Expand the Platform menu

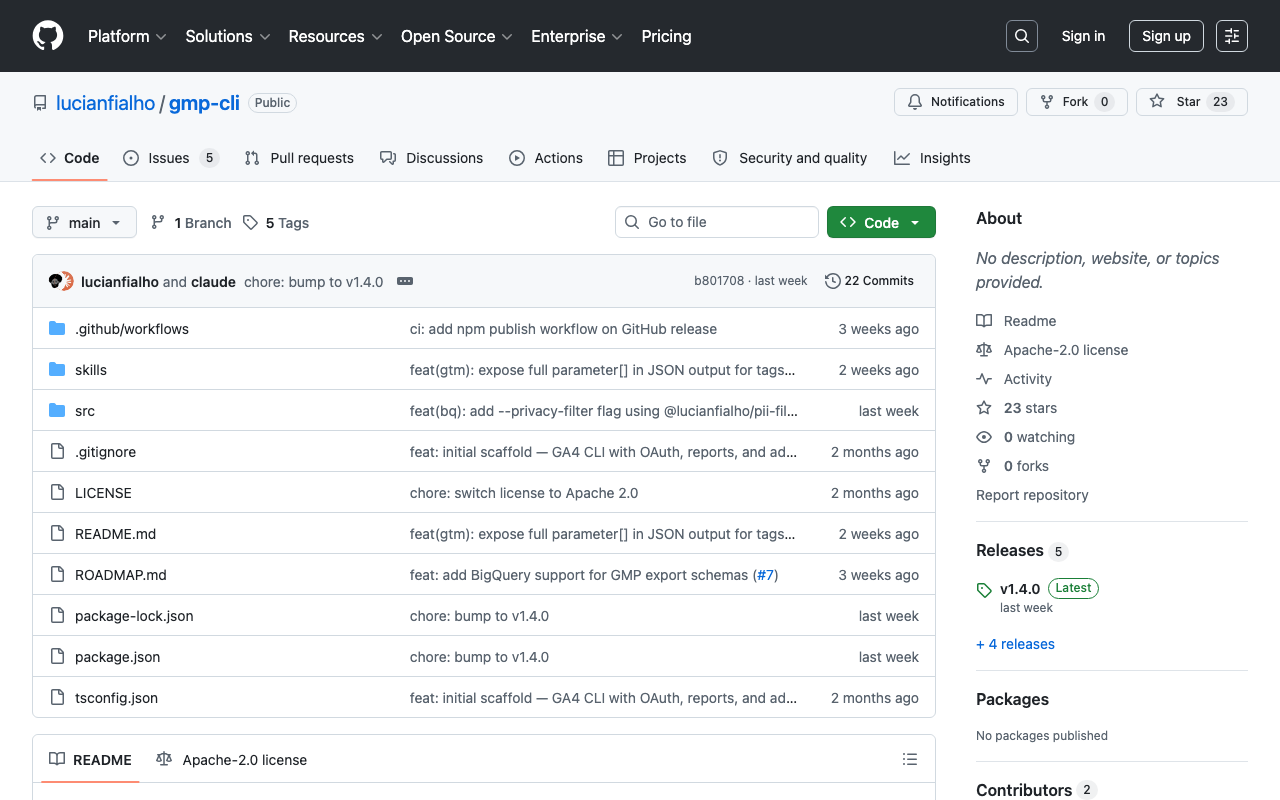(x=127, y=36)
